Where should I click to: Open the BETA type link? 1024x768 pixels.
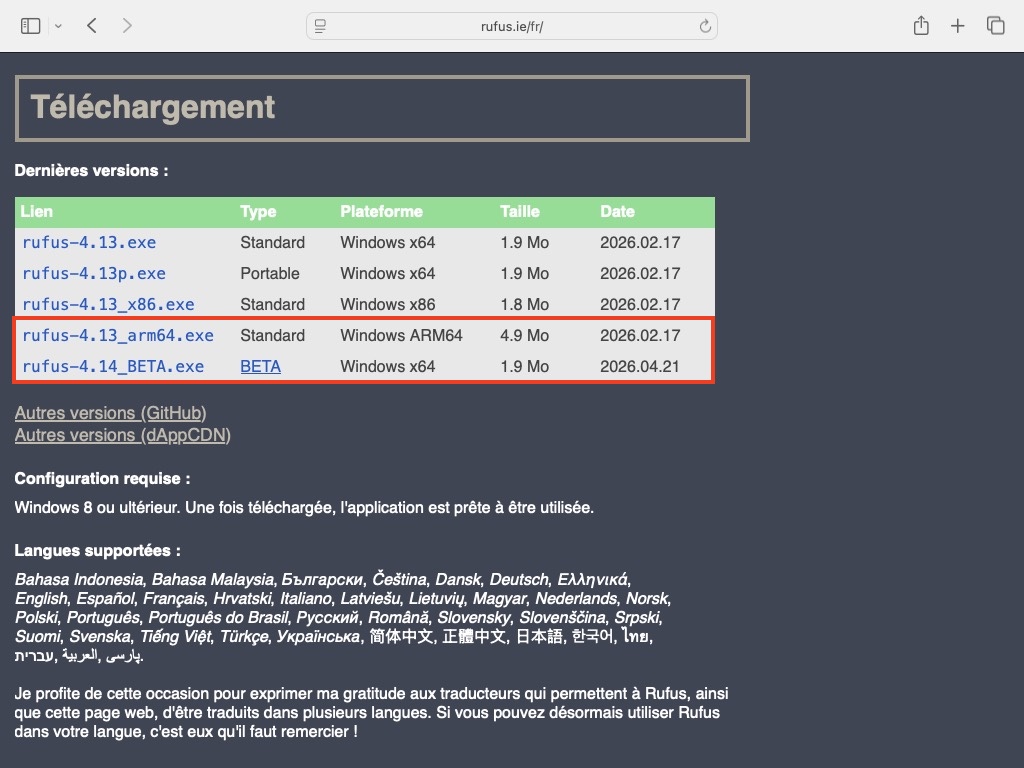pos(260,366)
